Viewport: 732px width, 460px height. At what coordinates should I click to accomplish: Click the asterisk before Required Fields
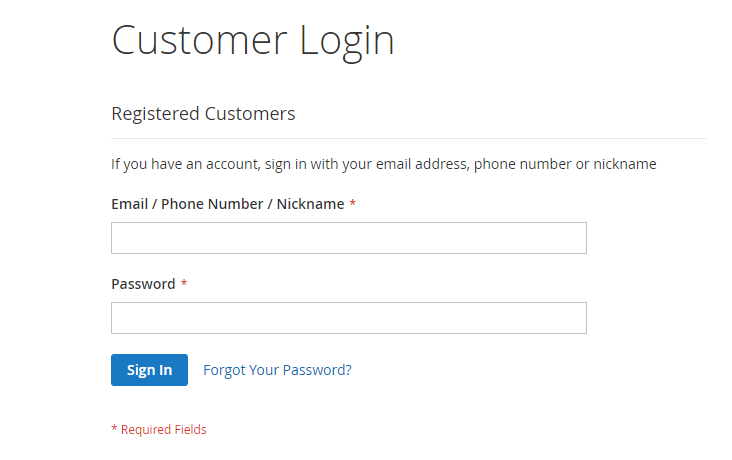[114, 430]
